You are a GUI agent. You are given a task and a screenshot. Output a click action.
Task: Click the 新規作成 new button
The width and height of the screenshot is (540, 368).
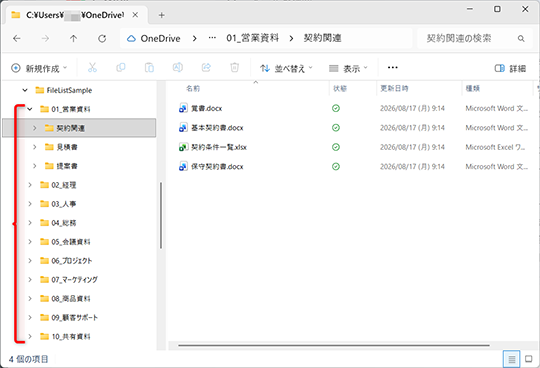tap(39, 69)
